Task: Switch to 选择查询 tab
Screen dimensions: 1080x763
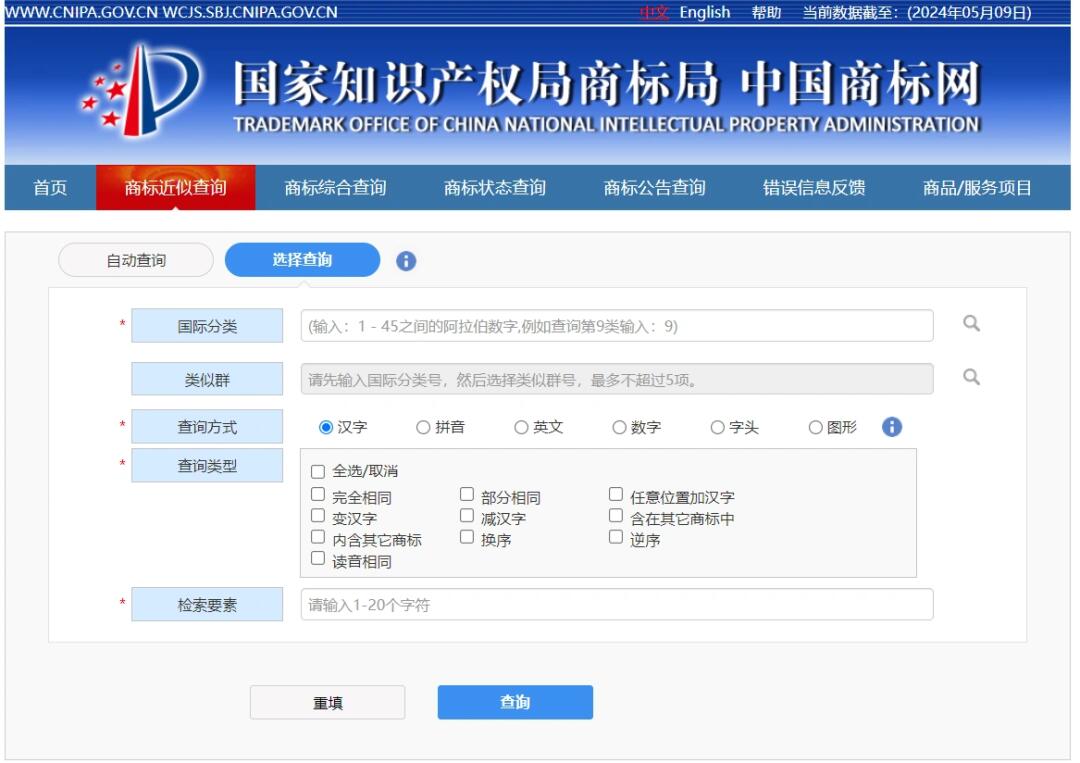Action: pyautogui.click(x=302, y=260)
